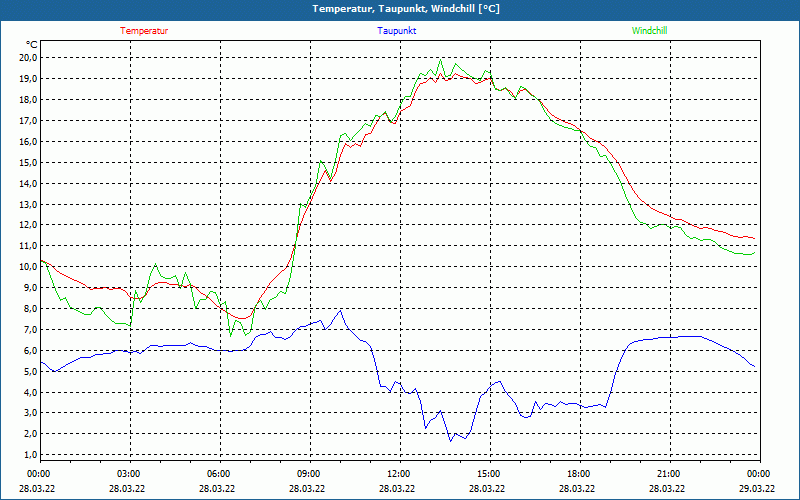Click the '28.03.22' date beneath 09:00
This screenshot has height=500, width=800.
[x=307, y=488]
